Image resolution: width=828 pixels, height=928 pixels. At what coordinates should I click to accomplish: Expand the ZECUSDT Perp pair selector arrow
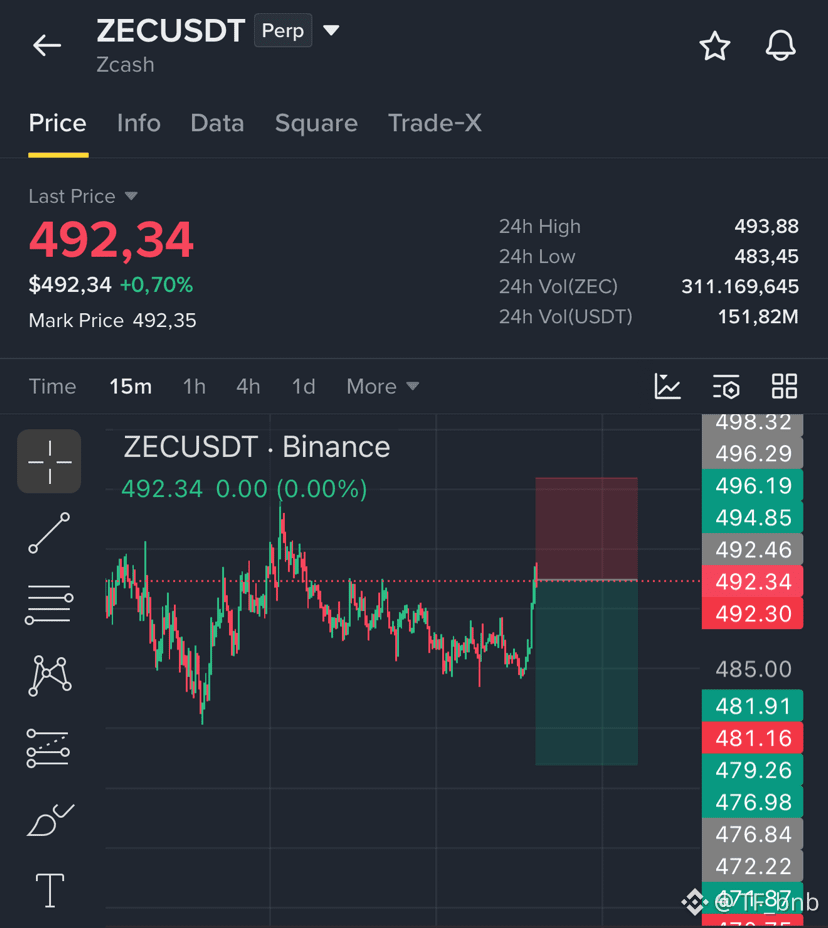point(331,30)
